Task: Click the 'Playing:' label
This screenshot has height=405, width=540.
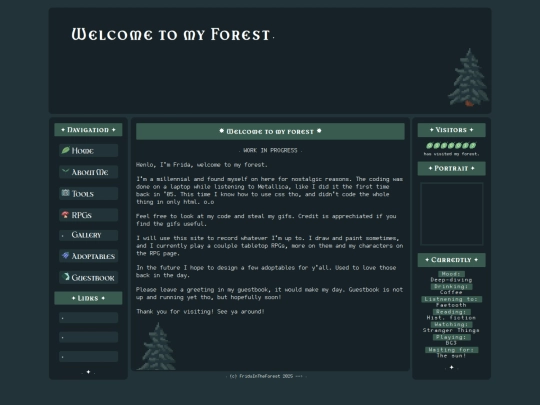Action: [x=451, y=337]
